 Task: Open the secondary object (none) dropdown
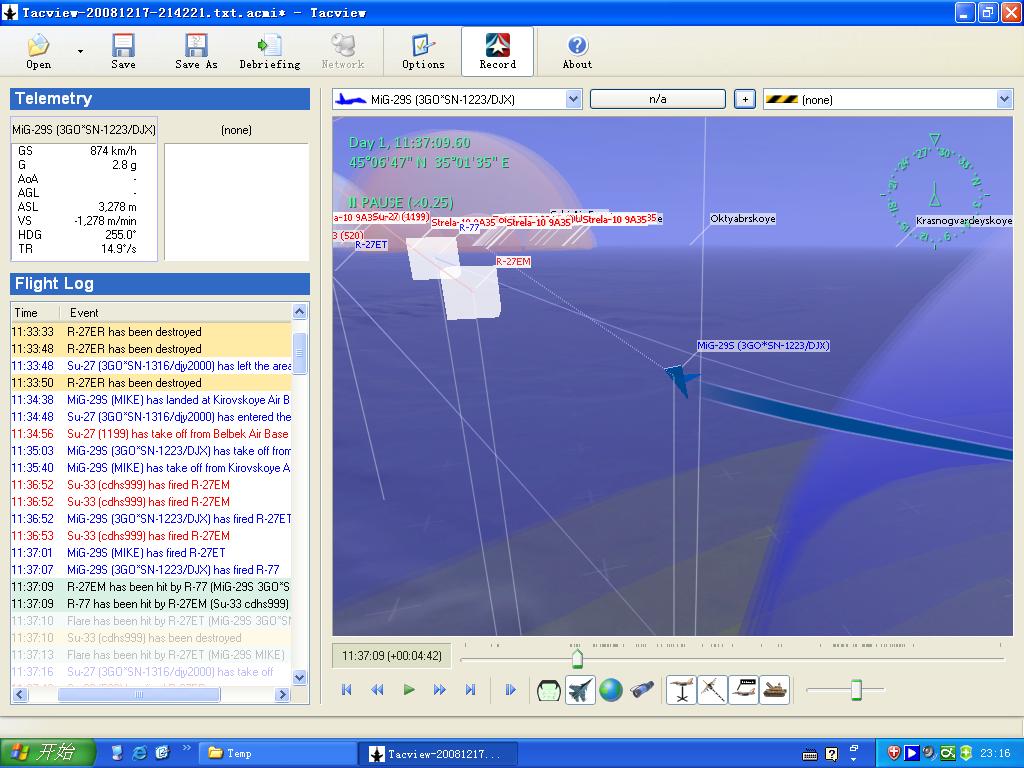[1004, 99]
